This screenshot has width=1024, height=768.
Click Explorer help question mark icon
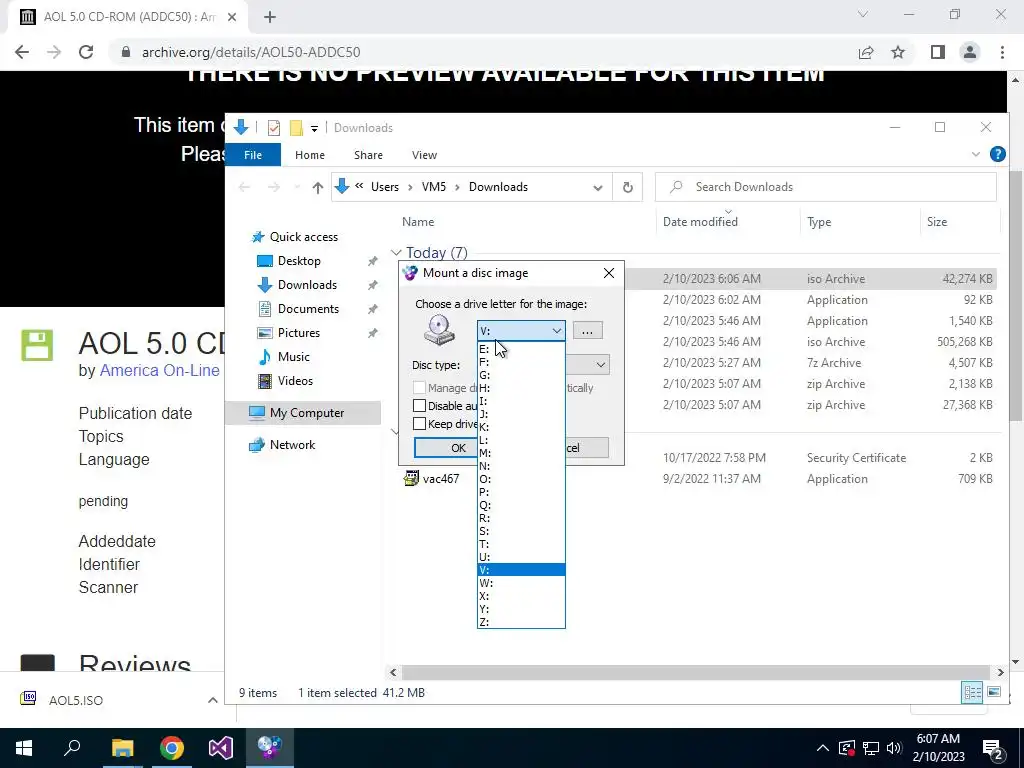[x=997, y=154]
